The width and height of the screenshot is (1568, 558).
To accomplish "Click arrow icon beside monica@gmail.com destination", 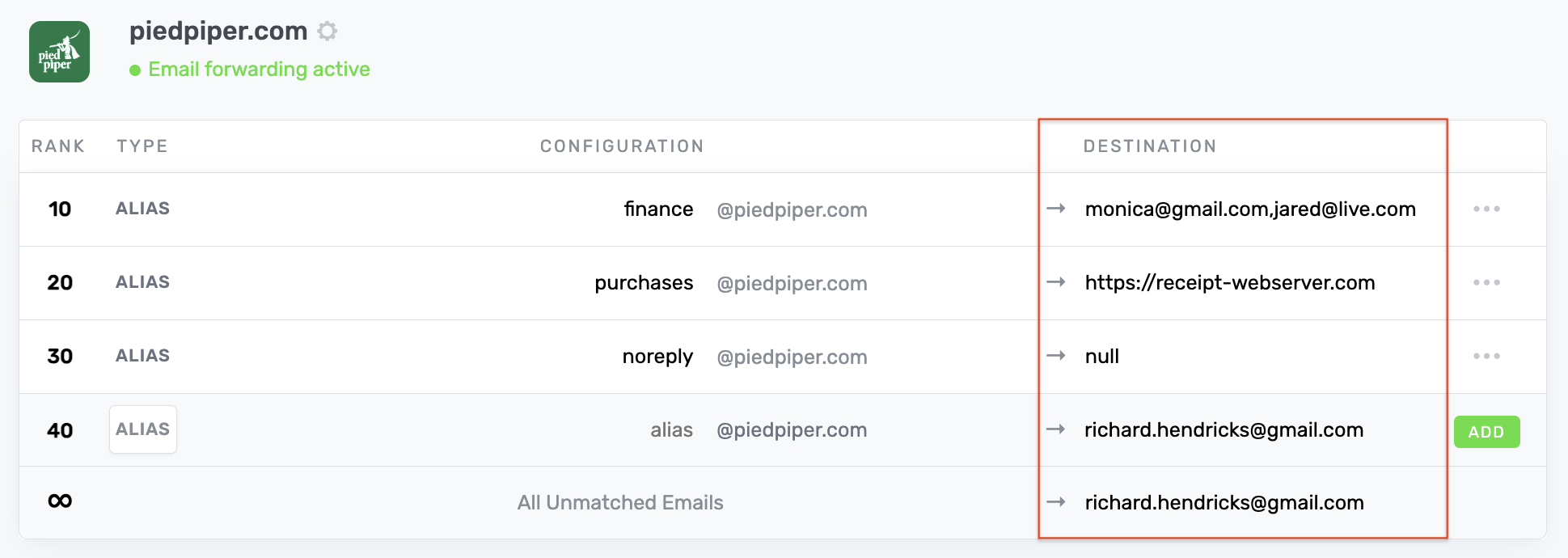I will coord(1055,209).
